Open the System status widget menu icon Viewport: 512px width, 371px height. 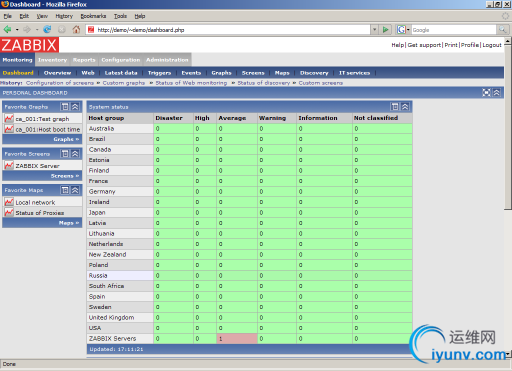tap(395, 107)
